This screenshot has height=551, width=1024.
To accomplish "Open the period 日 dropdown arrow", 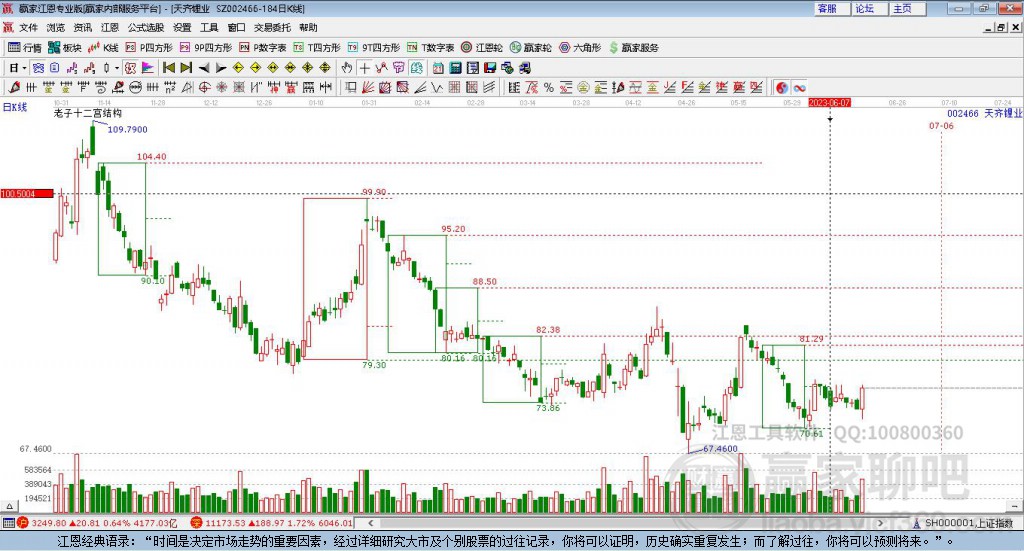I will 24,68.
